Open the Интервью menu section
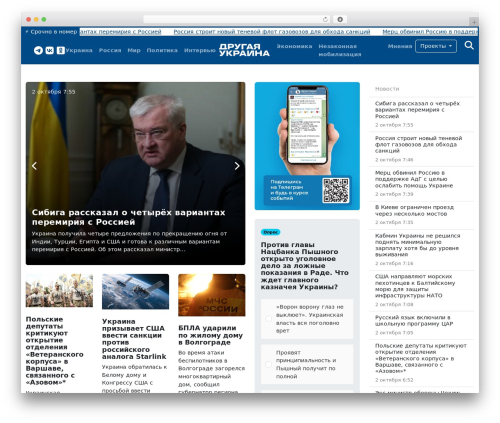The image size is (500, 423). [200, 50]
